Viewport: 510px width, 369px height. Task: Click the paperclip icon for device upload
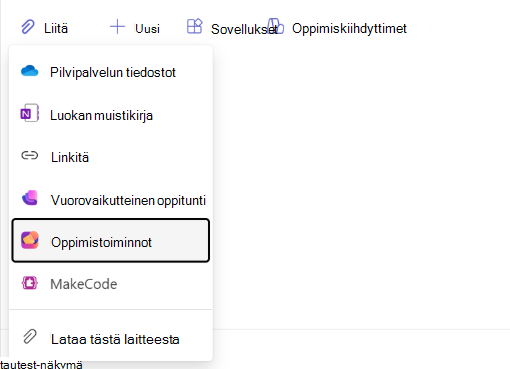30,337
